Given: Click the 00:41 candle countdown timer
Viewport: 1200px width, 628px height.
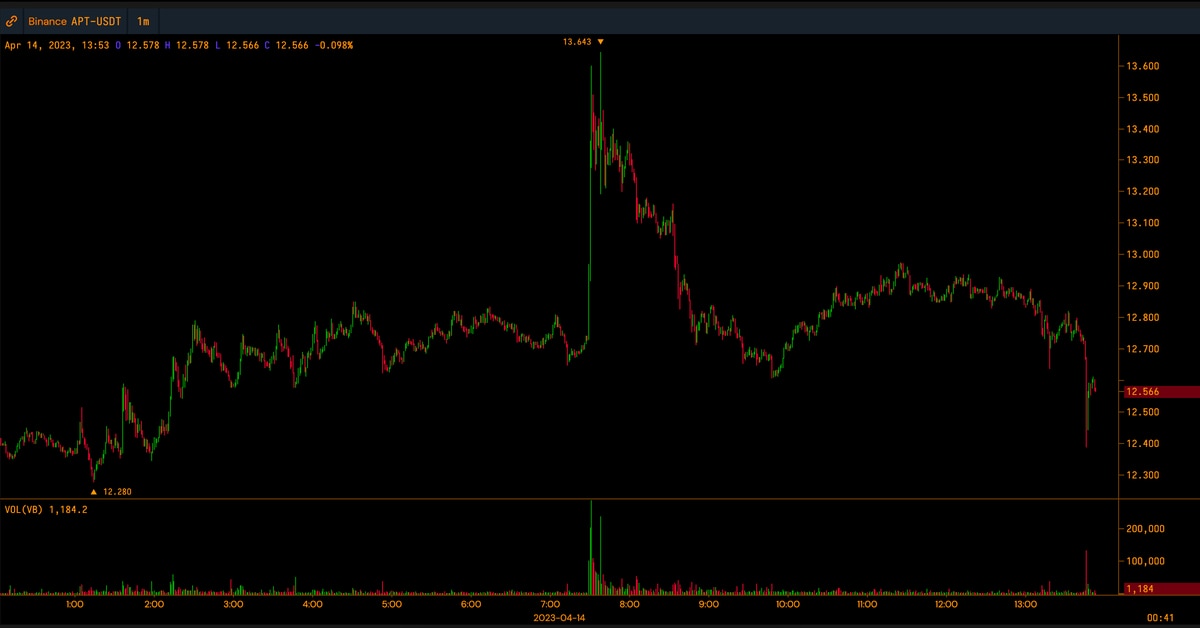Looking at the screenshot, I should 1159,618.
